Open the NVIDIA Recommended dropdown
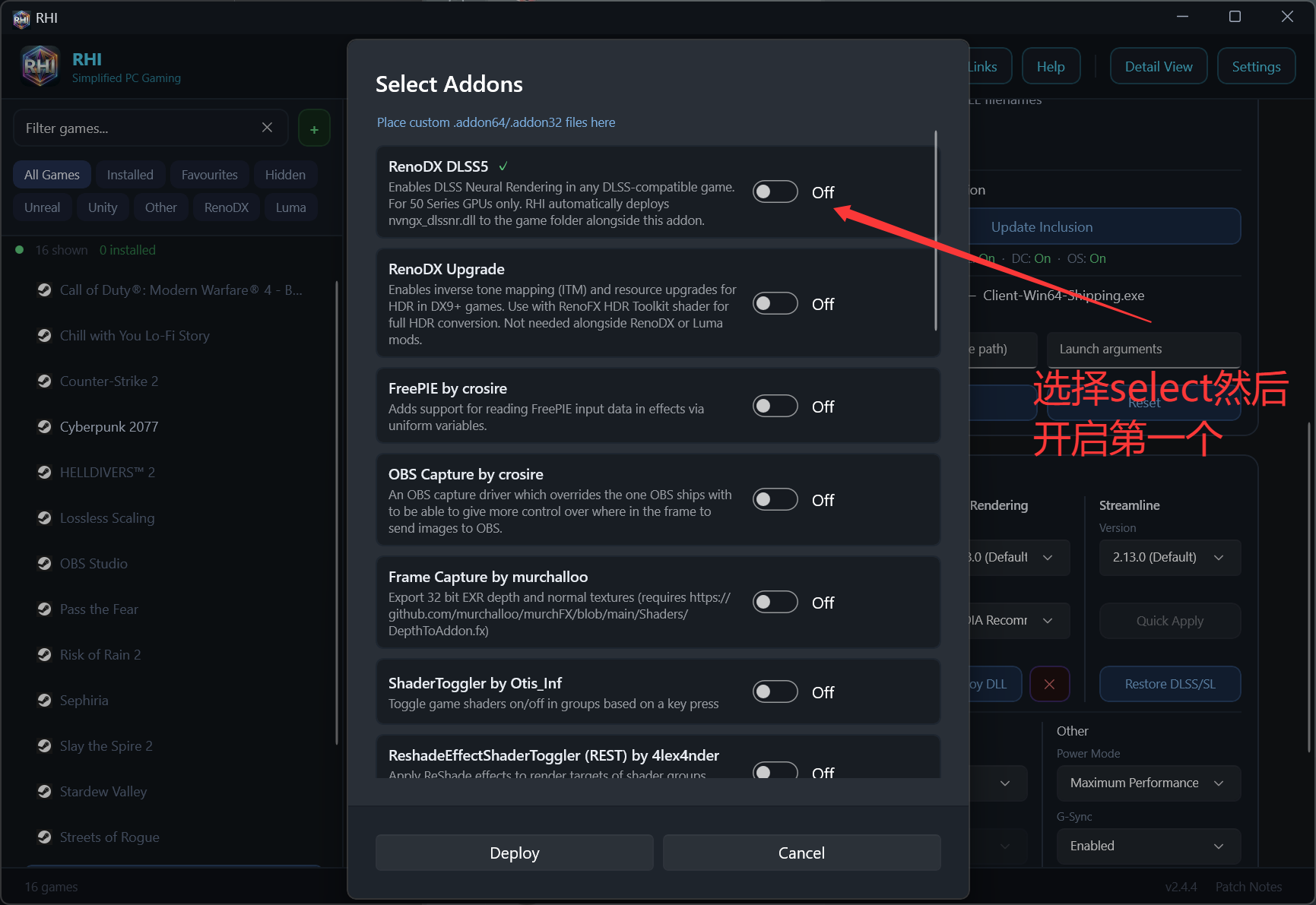The height and width of the screenshot is (905, 1316). 1020,620
